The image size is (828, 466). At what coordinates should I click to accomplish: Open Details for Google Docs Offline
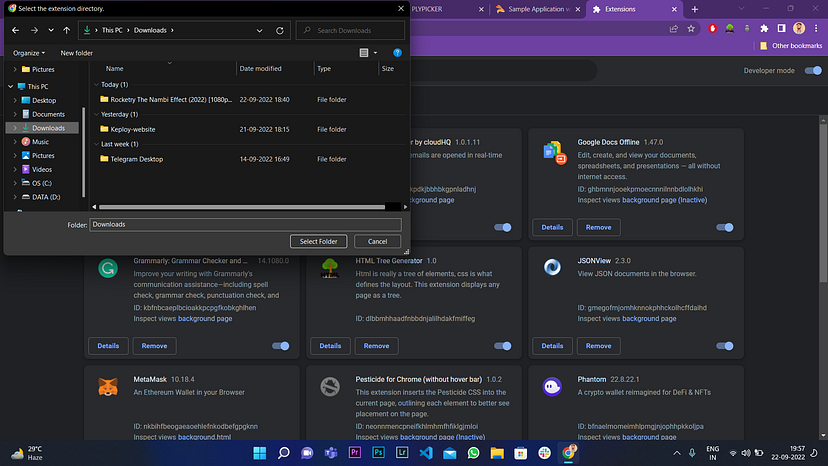click(552, 227)
